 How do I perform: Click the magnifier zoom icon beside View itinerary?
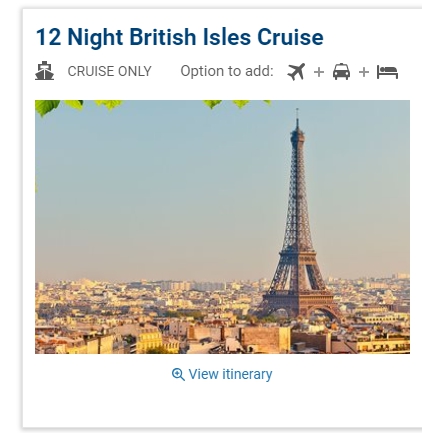[x=178, y=374]
